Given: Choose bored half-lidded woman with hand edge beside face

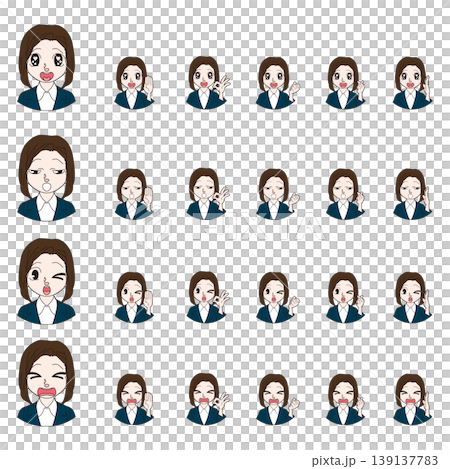Looking at the screenshot, I should click(413, 194).
